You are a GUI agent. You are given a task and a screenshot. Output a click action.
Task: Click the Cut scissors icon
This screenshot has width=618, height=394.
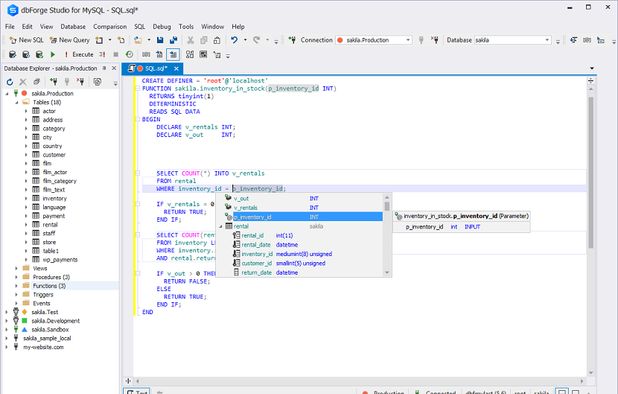190,40
